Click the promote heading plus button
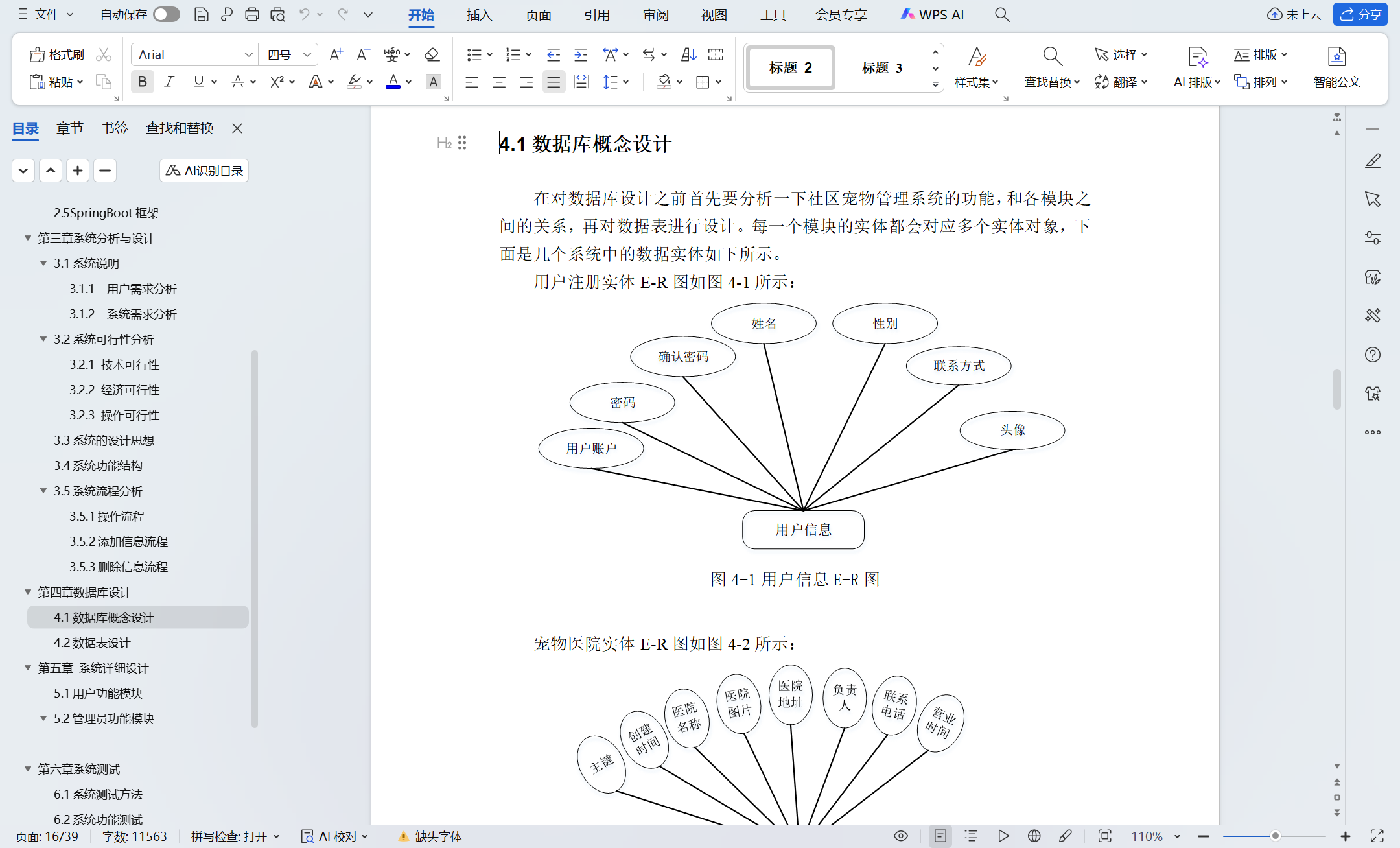1400x848 pixels. pos(78,171)
